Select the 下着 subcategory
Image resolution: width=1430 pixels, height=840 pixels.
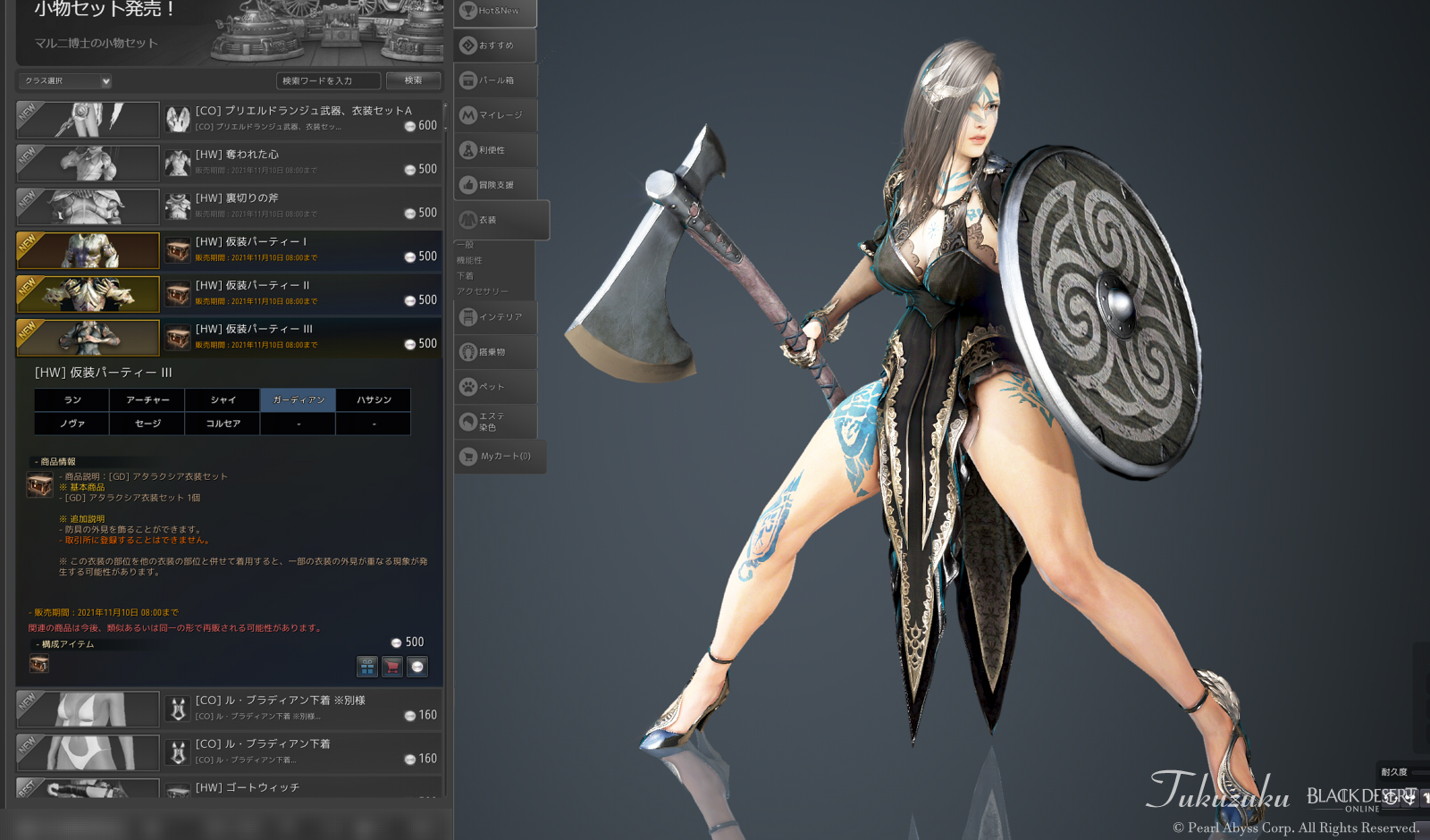pos(466,276)
